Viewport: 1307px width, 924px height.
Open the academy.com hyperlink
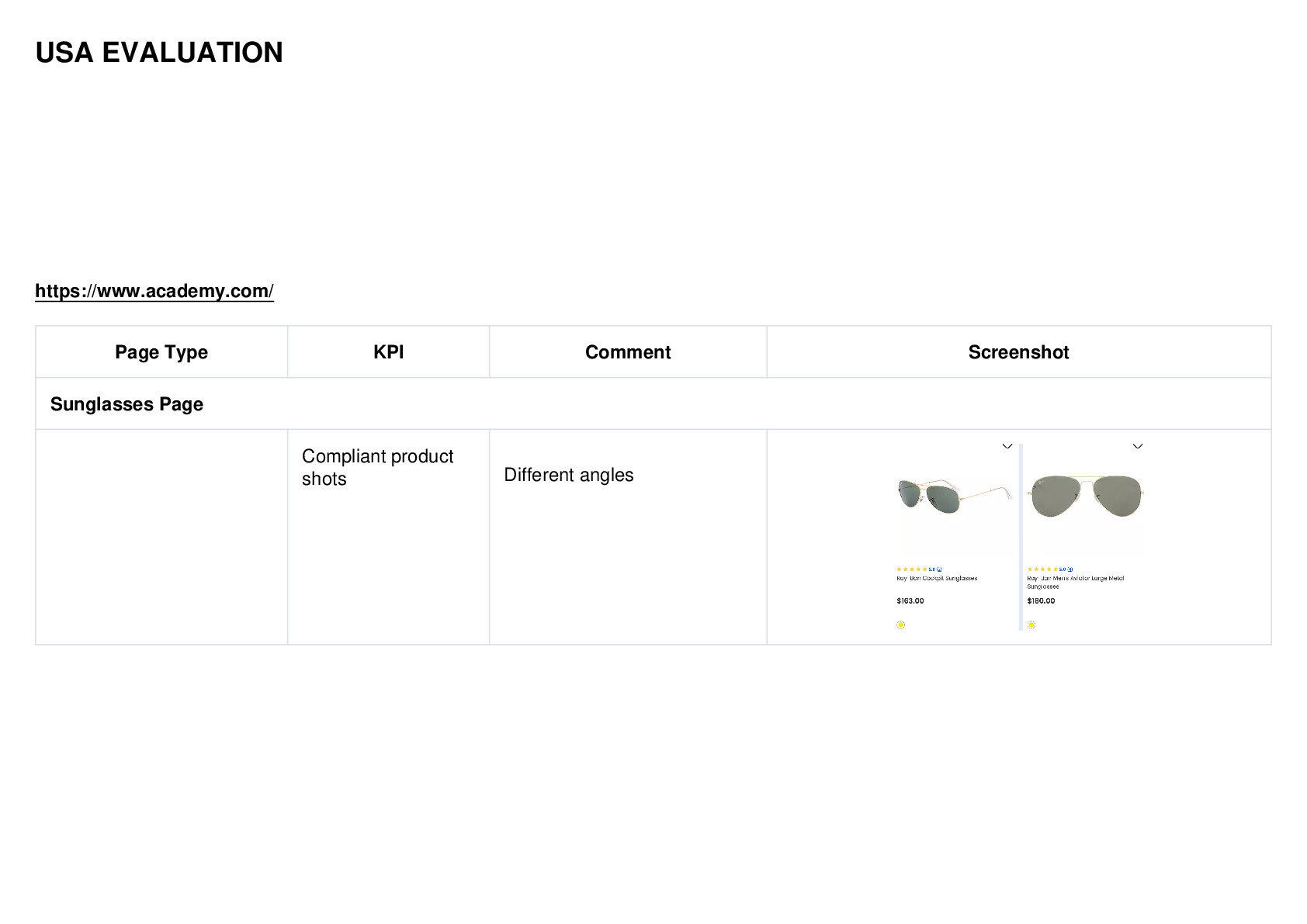pos(154,291)
